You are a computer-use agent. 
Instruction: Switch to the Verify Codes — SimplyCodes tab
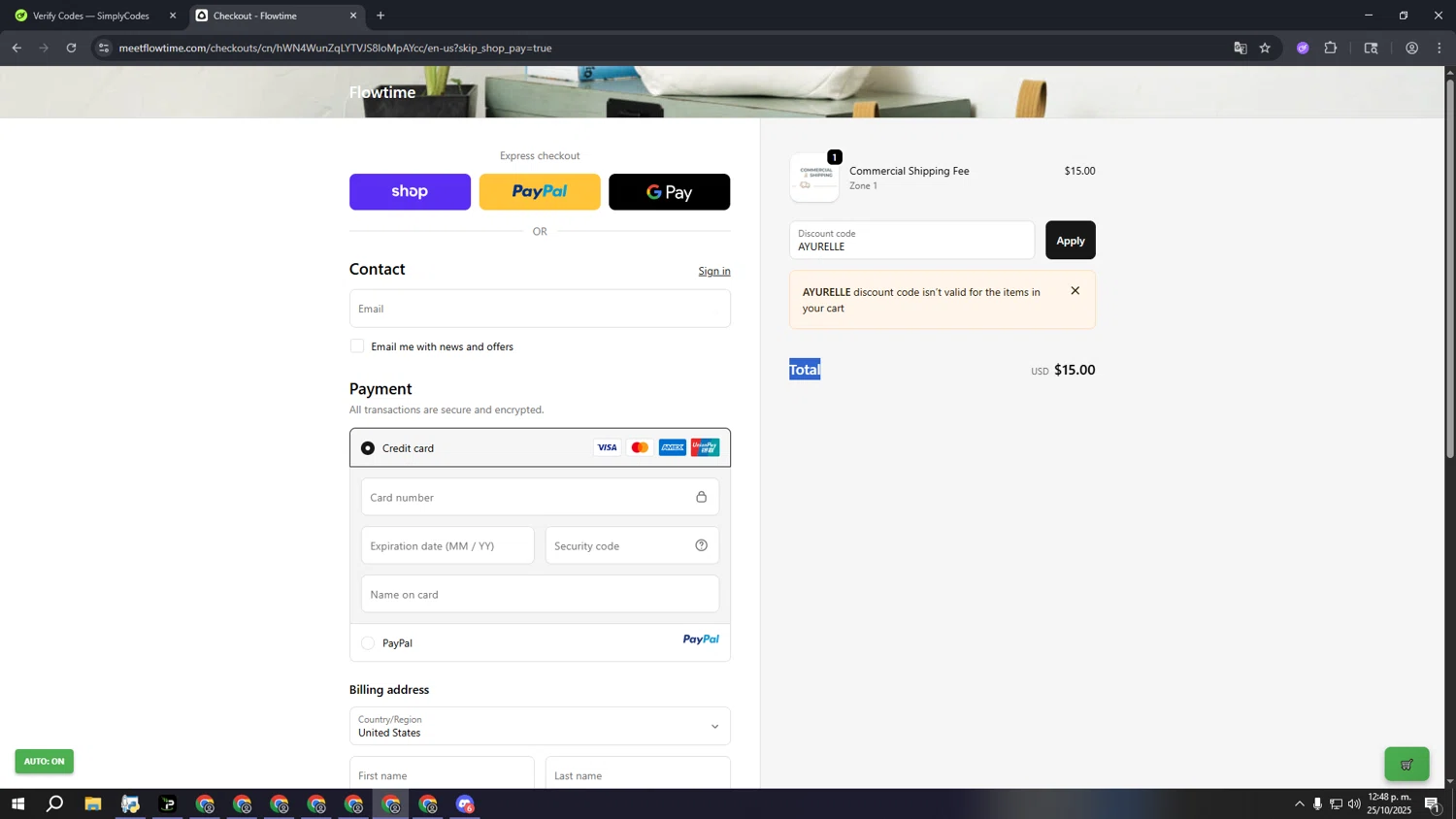click(91, 16)
